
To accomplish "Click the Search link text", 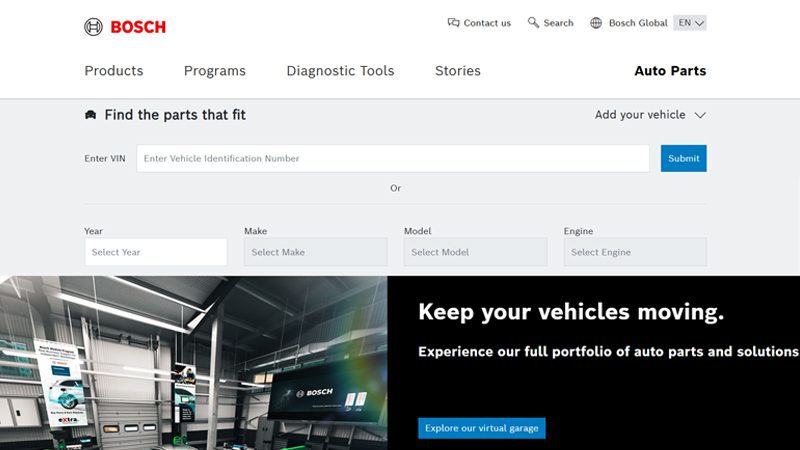I will click(558, 23).
